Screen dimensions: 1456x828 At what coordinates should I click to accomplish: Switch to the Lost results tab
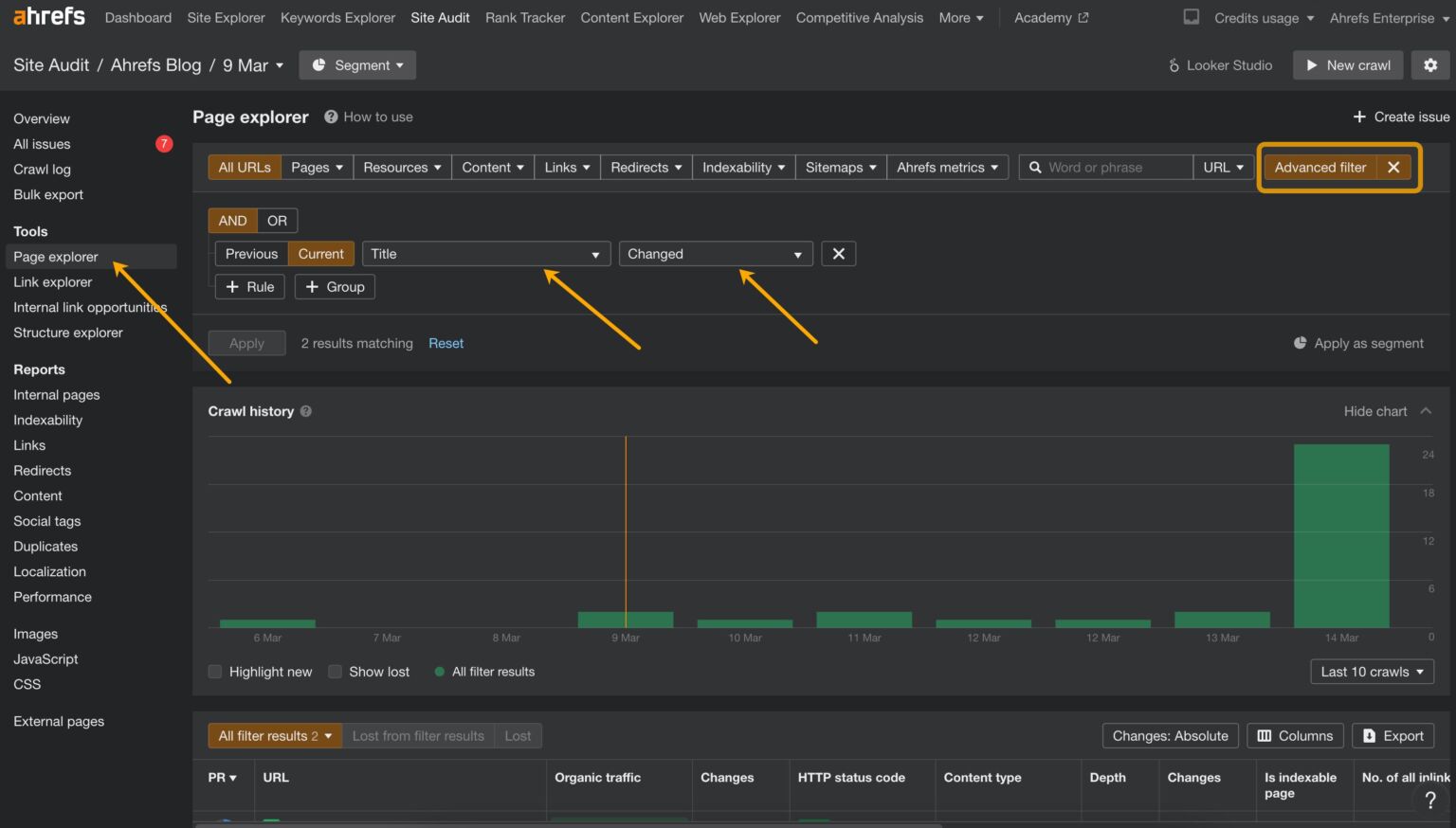[518, 735]
